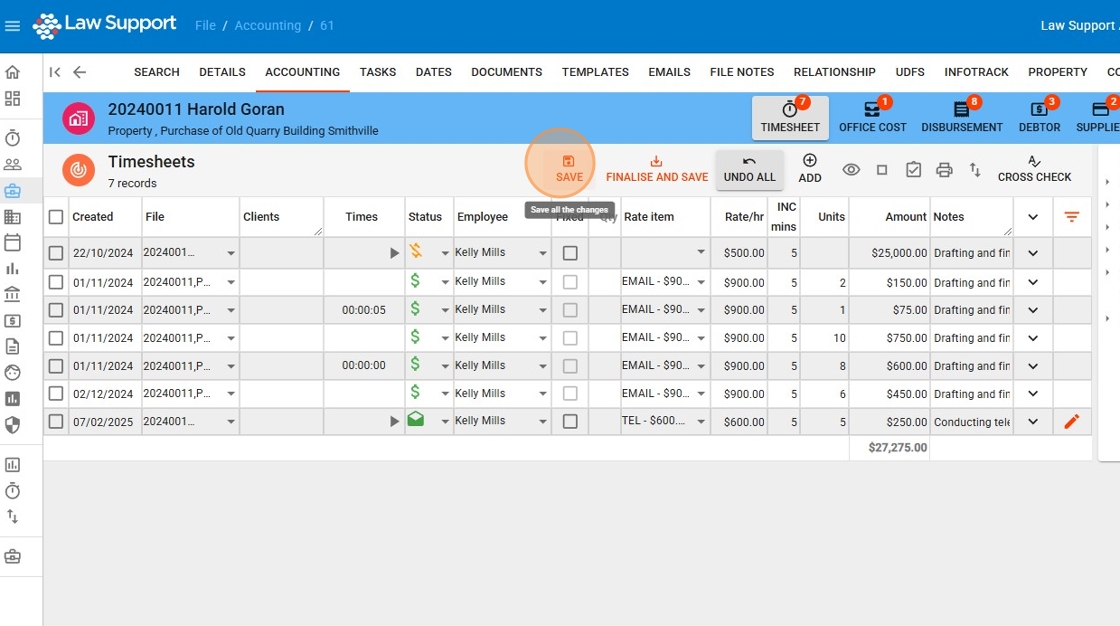The width and height of the screenshot is (1120, 626).
Task: Switch to the Tasks tab
Action: tap(378, 72)
